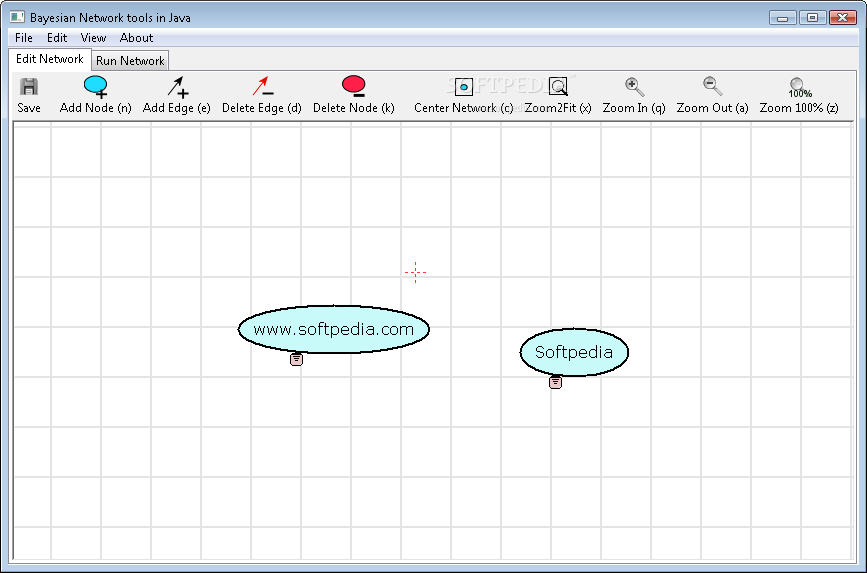Viewport: 867px width, 573px height.
Task: Zoom out with the magnifier icon
Action: pyautogui.click(x=712, y=86)
